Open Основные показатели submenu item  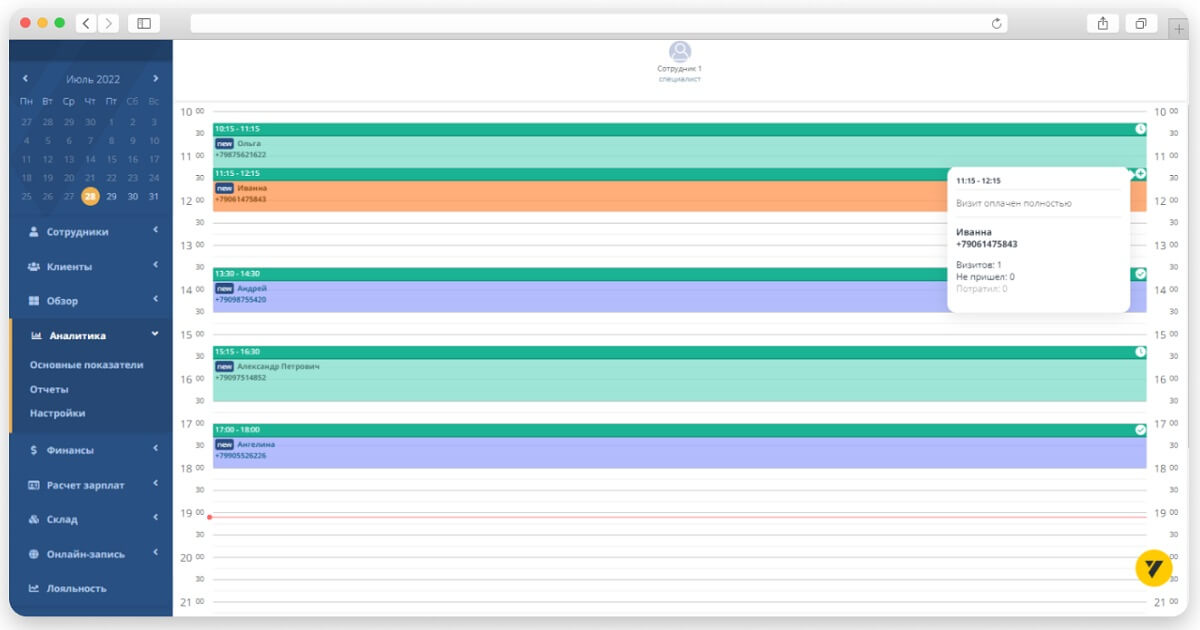click(86, 365)
